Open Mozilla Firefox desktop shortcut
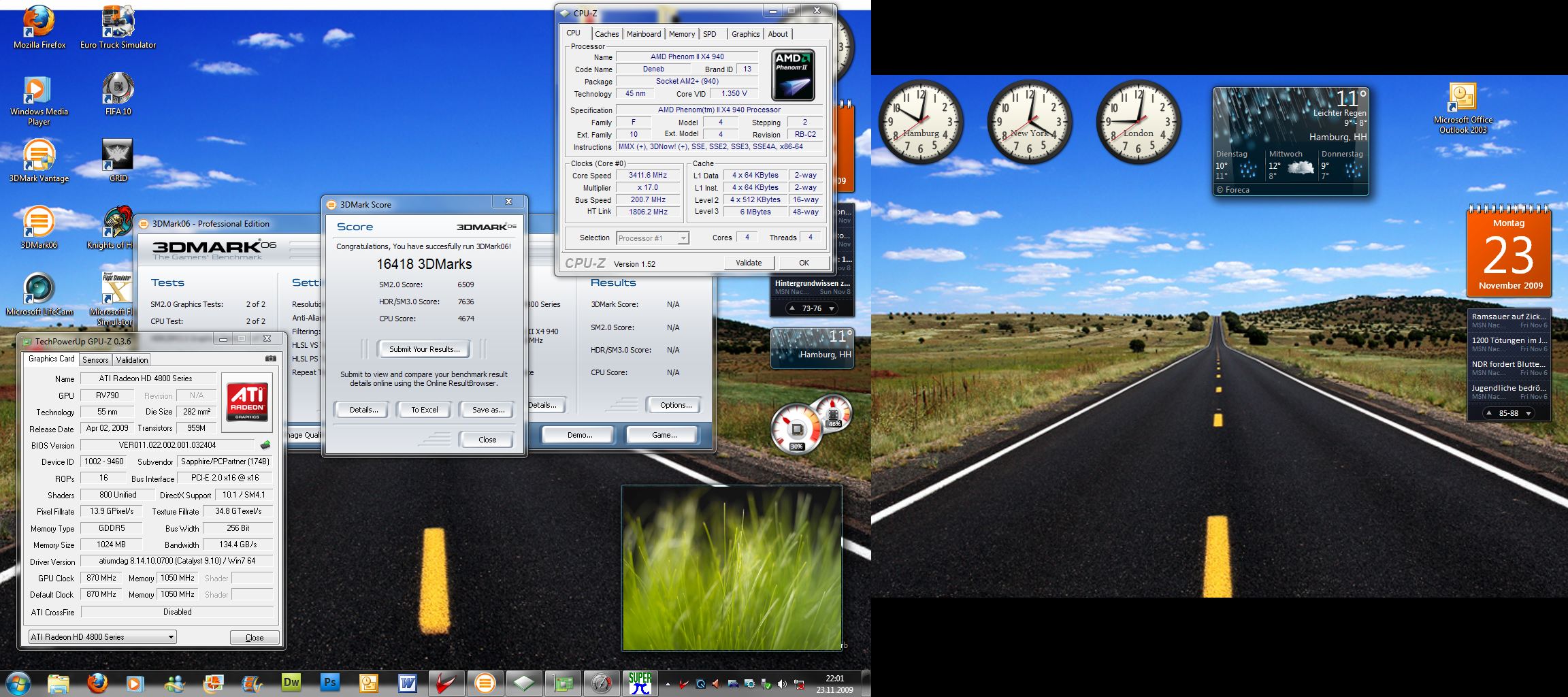The height and width of the screenshot is (697, 1568). coord(39,27)
